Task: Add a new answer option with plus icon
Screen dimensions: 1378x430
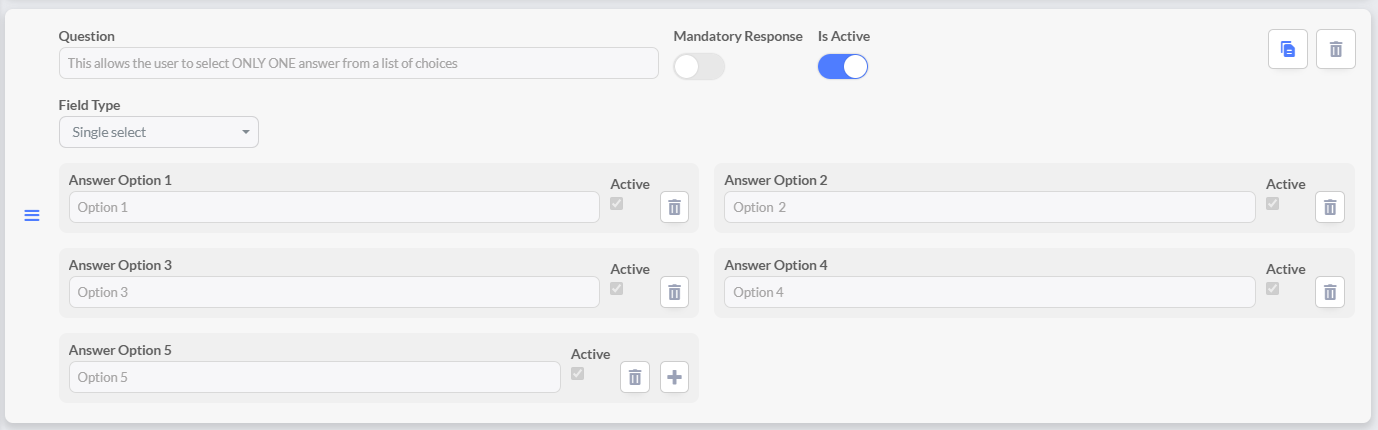Action: 674,377
